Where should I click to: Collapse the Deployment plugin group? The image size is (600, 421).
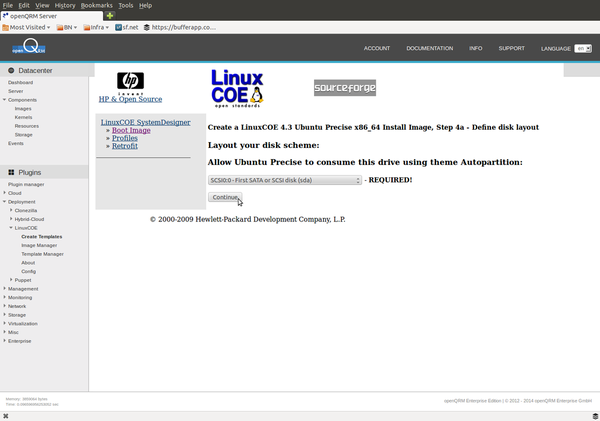pyautogui.click(x=5, y=201)
